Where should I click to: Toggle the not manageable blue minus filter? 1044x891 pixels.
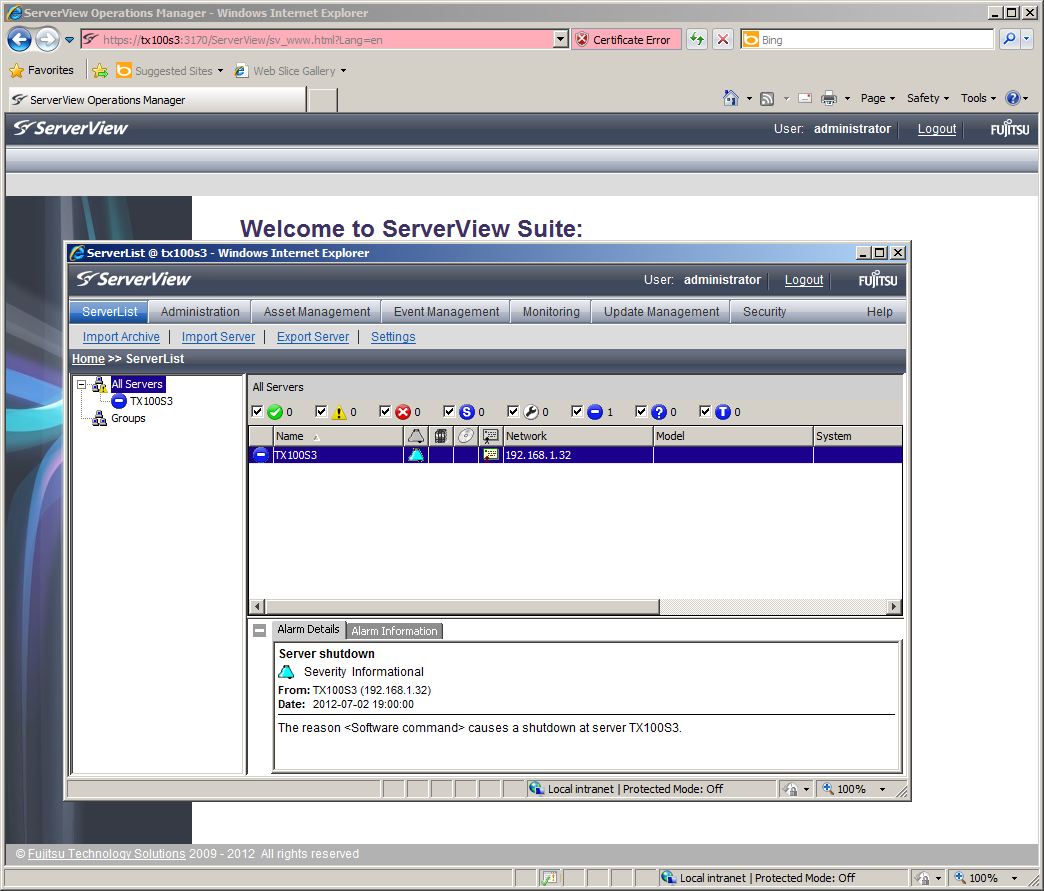(x=577, y=412)
